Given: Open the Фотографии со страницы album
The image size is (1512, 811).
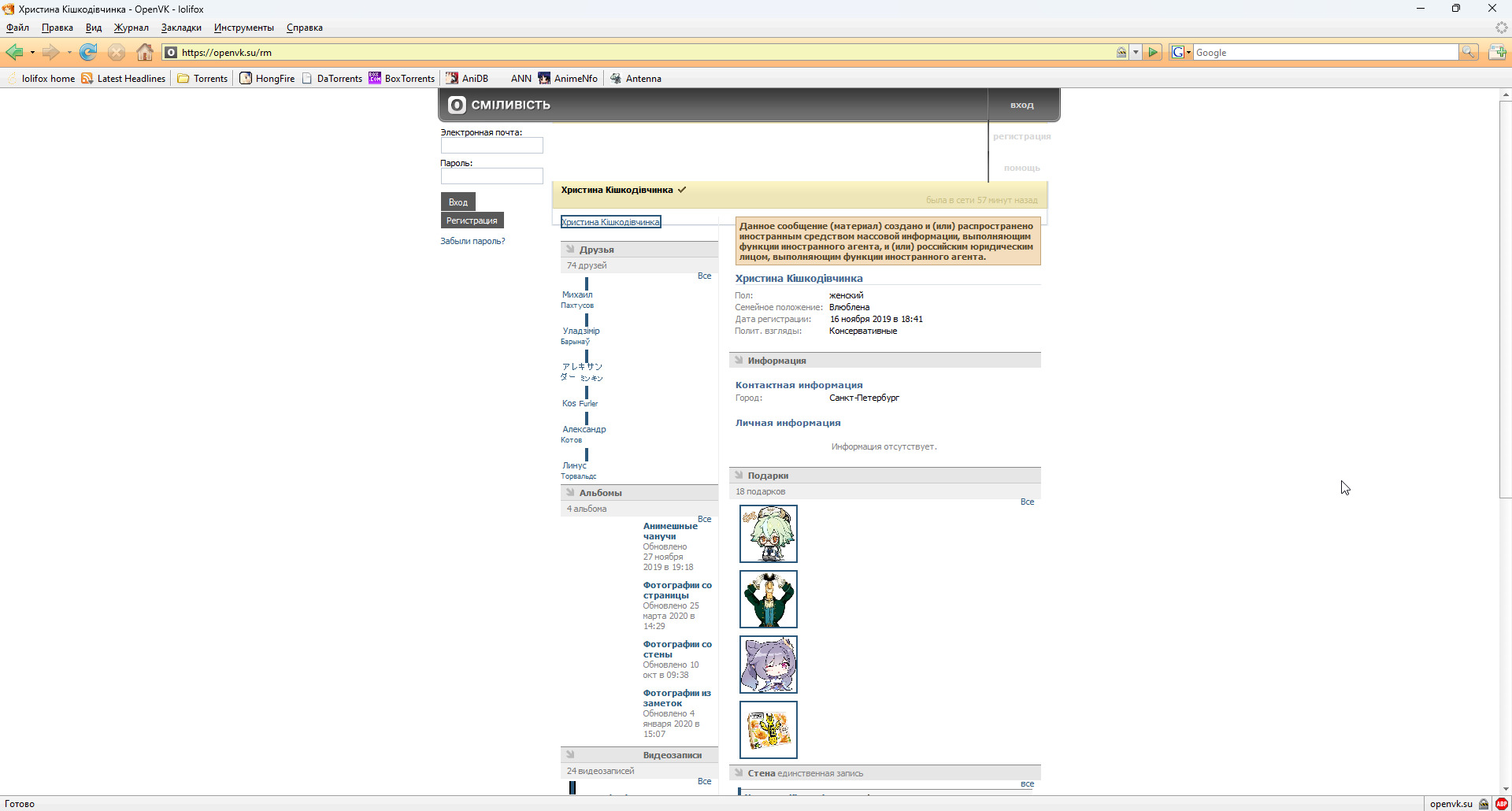Looking at the screenshot, I should point(677,591).
